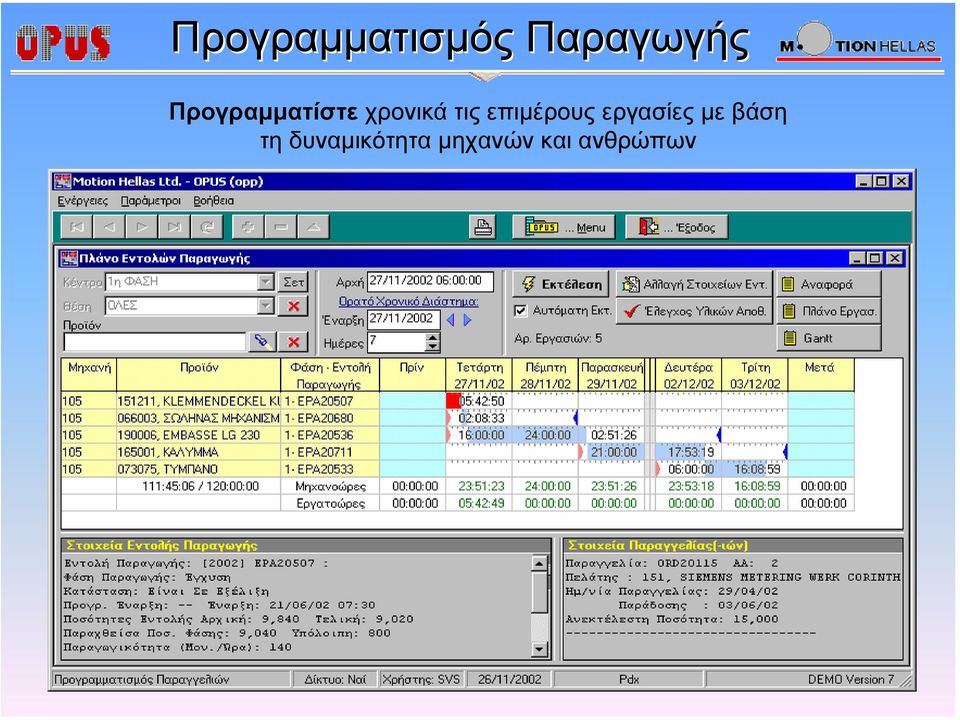960x720 pixels.
Task: Click status bar Χρήστης: SVS
Action: point(421,680)
